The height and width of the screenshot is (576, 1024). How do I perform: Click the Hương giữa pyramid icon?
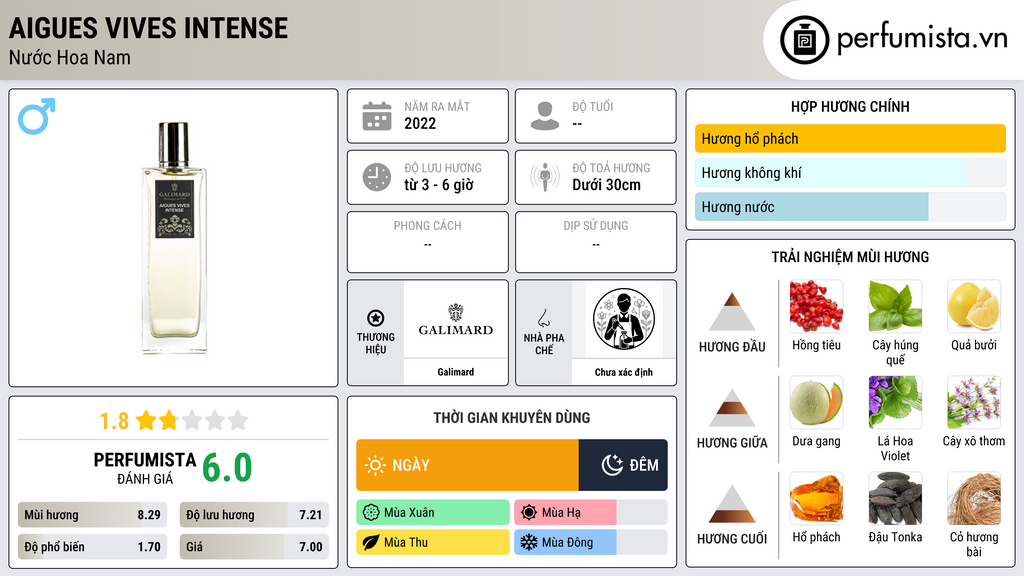pos(732,408)
